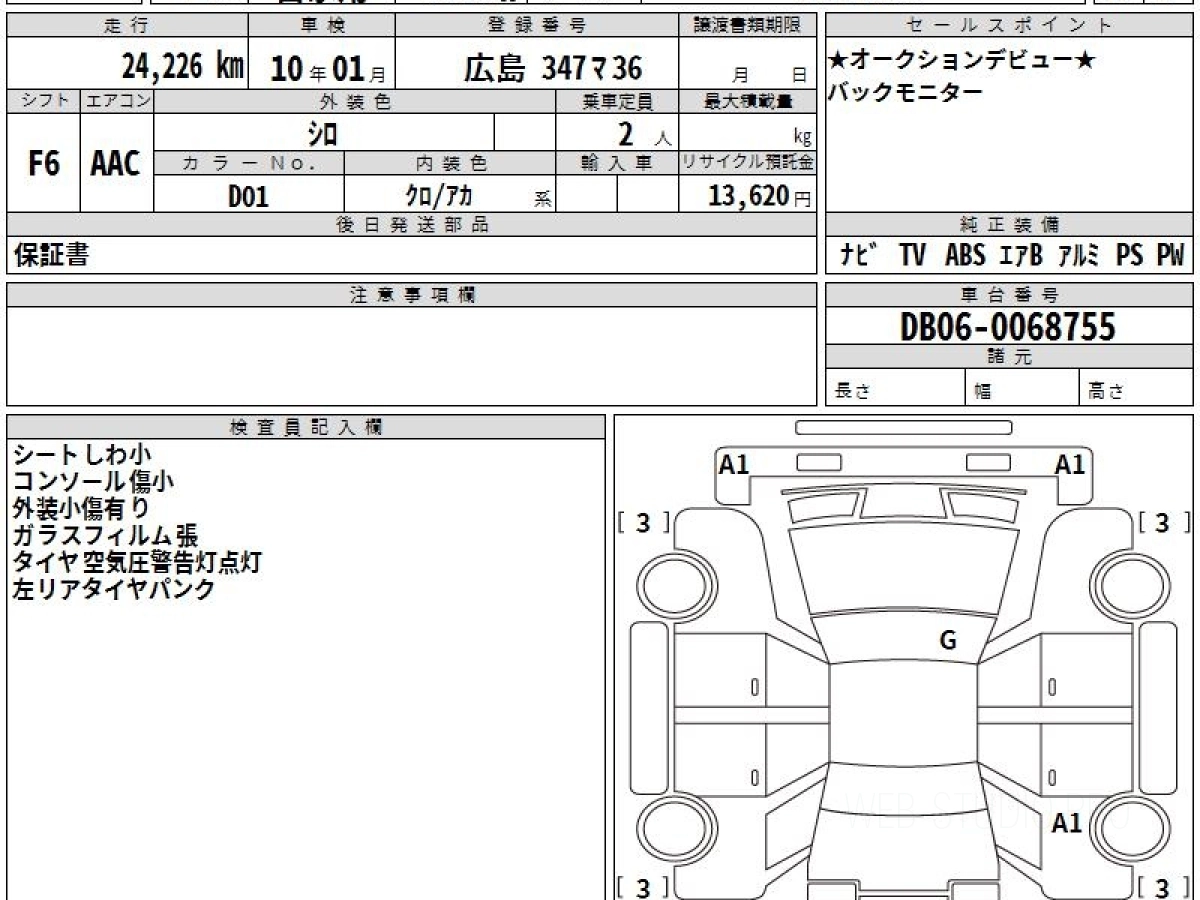1200x900 pixels.
Task: Select the F6 shift type cell
Action: pos(43,164)
